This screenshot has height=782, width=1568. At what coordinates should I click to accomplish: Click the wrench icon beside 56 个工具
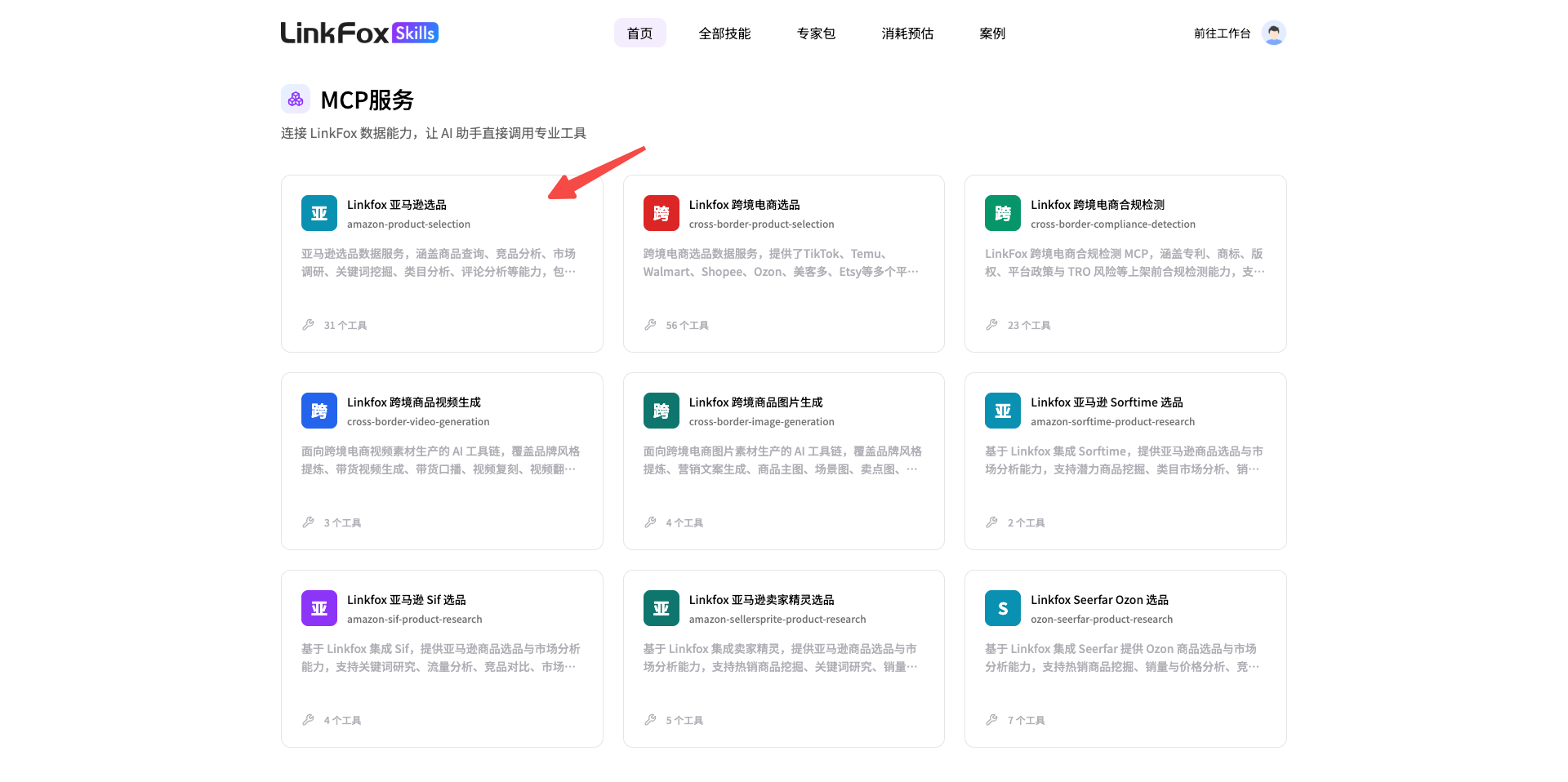coord(650,325)
